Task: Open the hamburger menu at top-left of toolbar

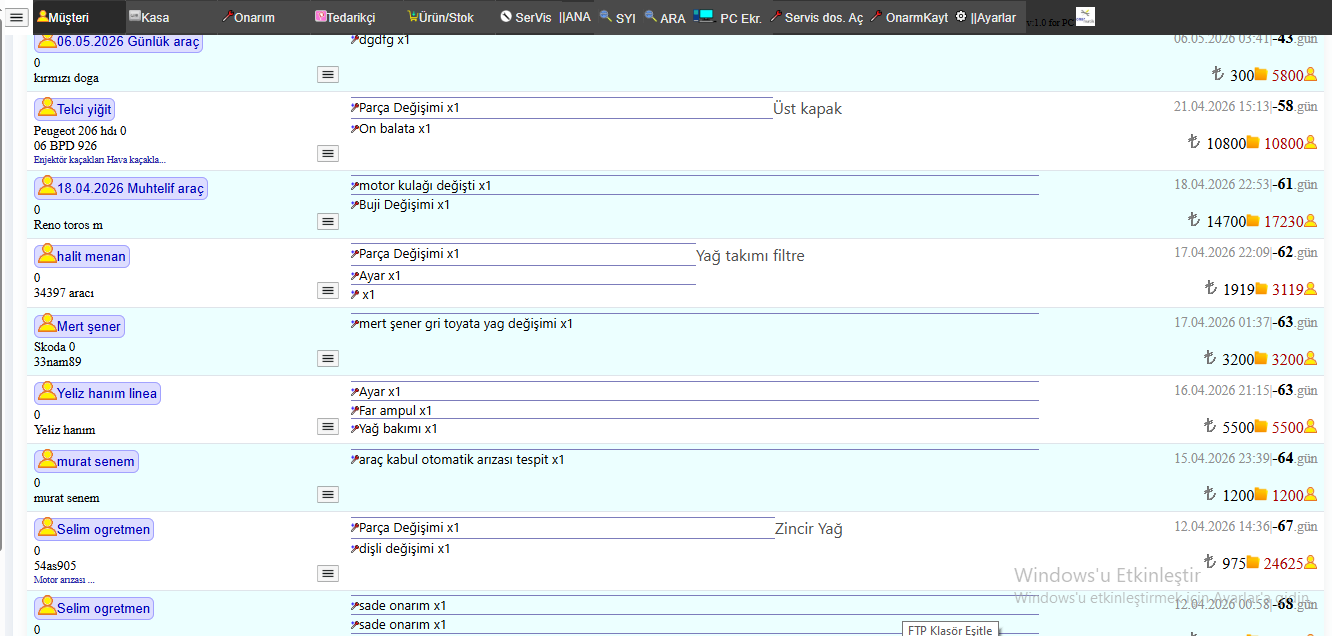Action: (x=16, y=17)
